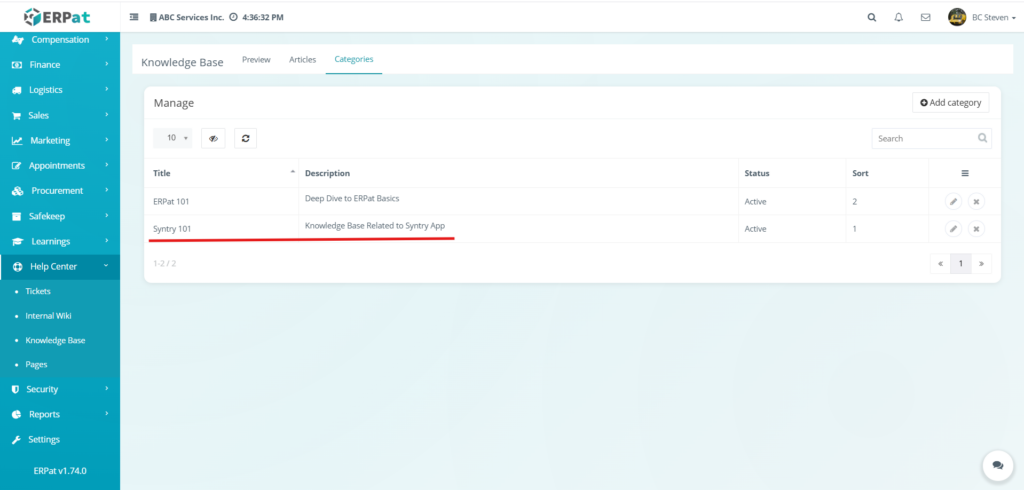Screen dimensions: 1024x490
Task: Open the notifications bell
Action: (898, 17)
